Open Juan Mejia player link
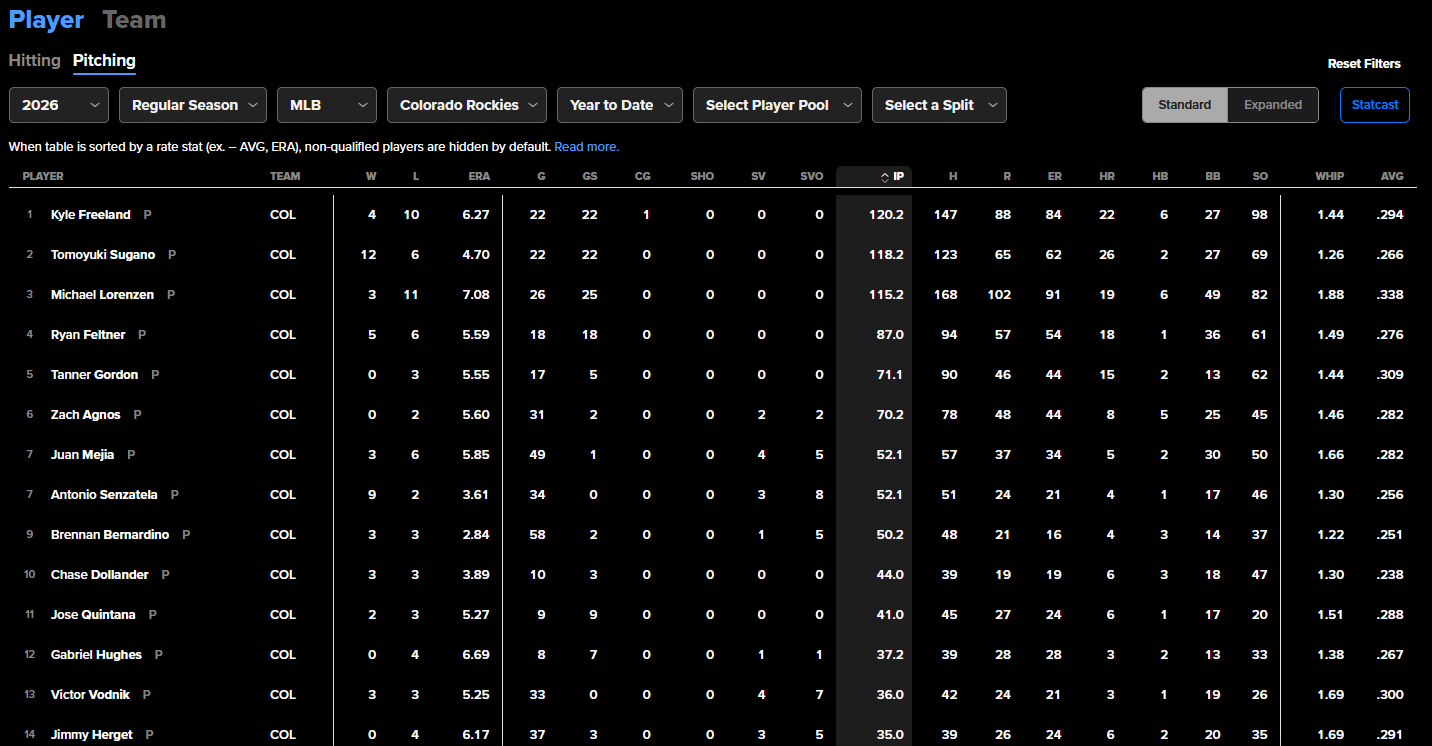Screen dimensions: 1432x746 point(83,455)
